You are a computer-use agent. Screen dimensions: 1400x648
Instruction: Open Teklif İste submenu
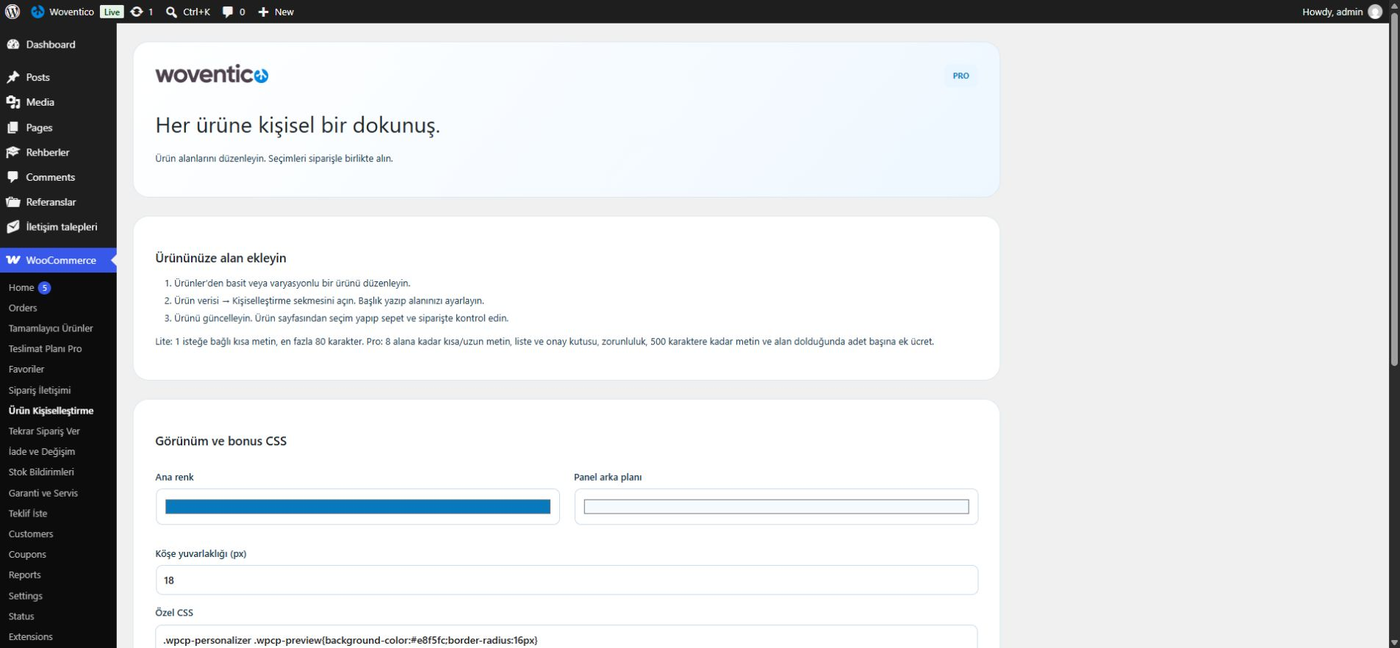click(28, 513)
